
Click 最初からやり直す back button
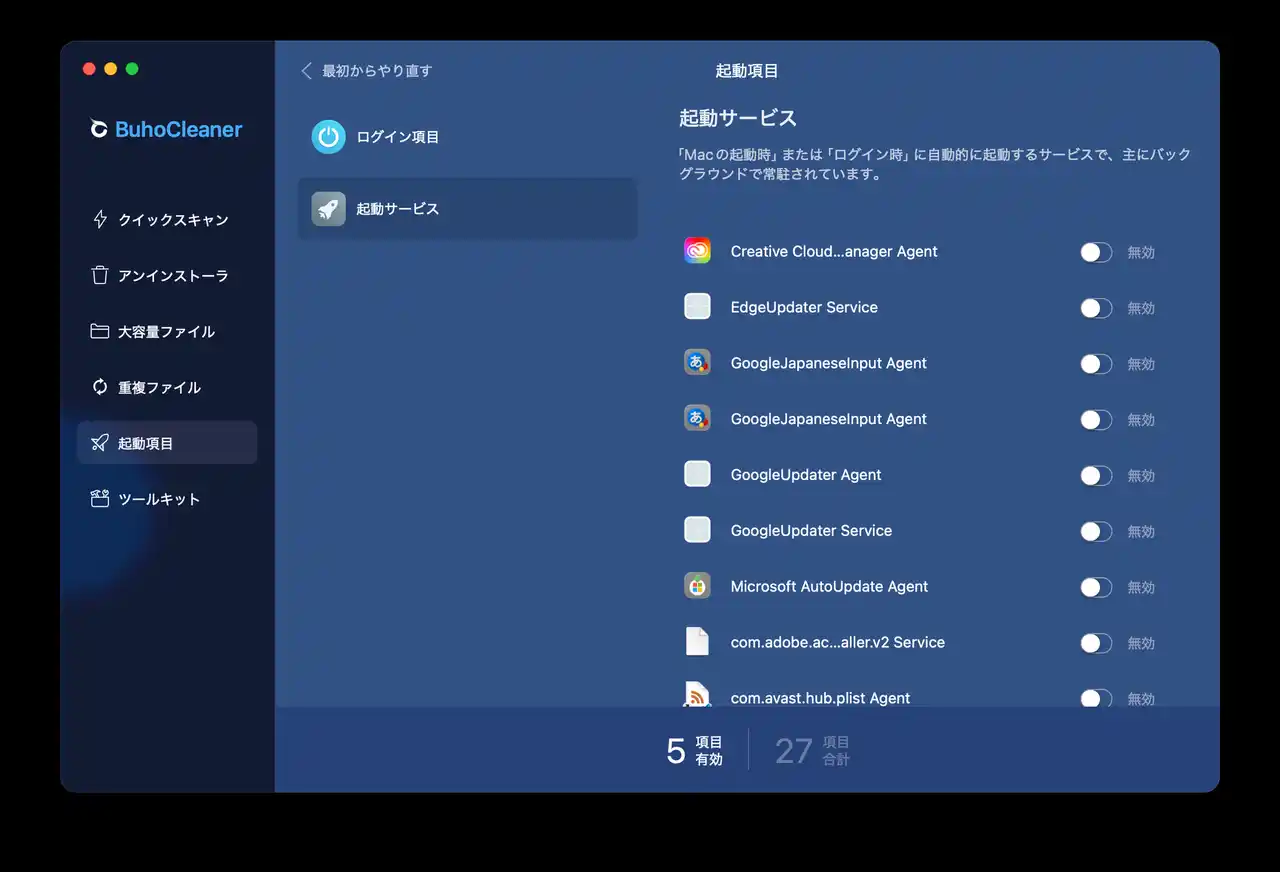(x=367, y=71)
